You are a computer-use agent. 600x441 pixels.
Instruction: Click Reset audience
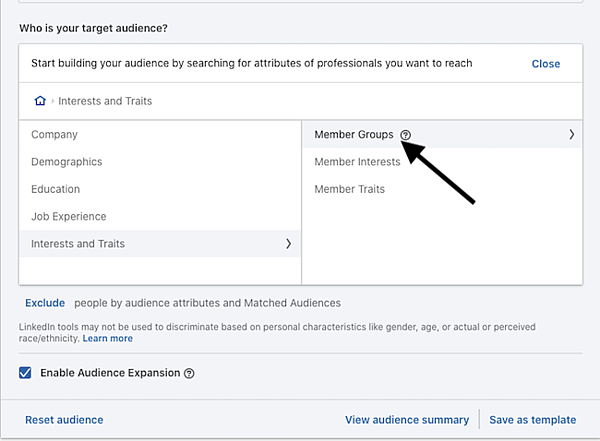click(64, 420)
